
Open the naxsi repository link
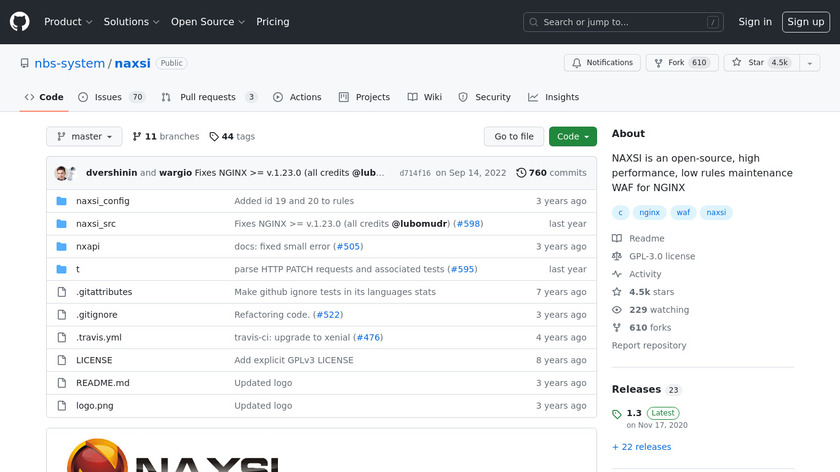tap(132, 63)
